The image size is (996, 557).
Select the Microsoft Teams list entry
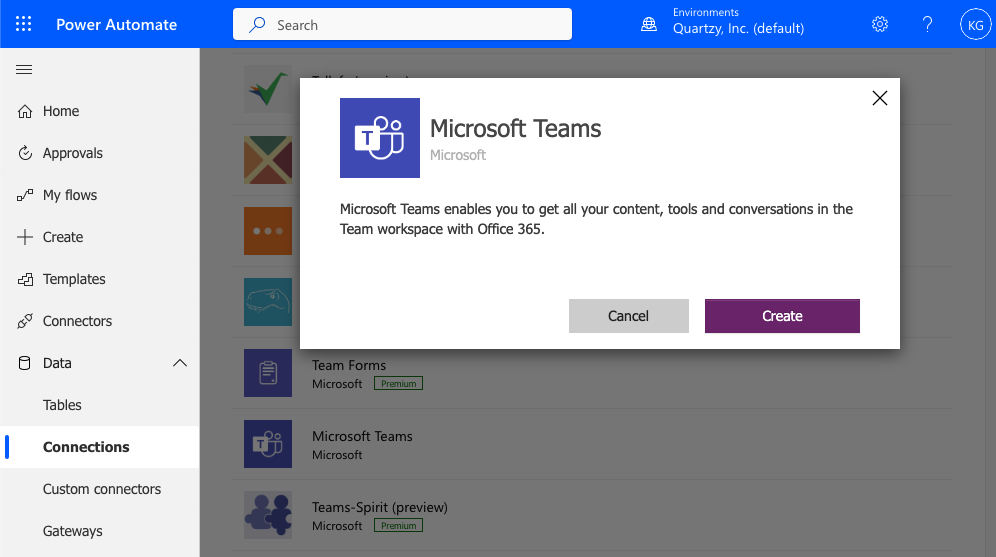coord(362,436)
